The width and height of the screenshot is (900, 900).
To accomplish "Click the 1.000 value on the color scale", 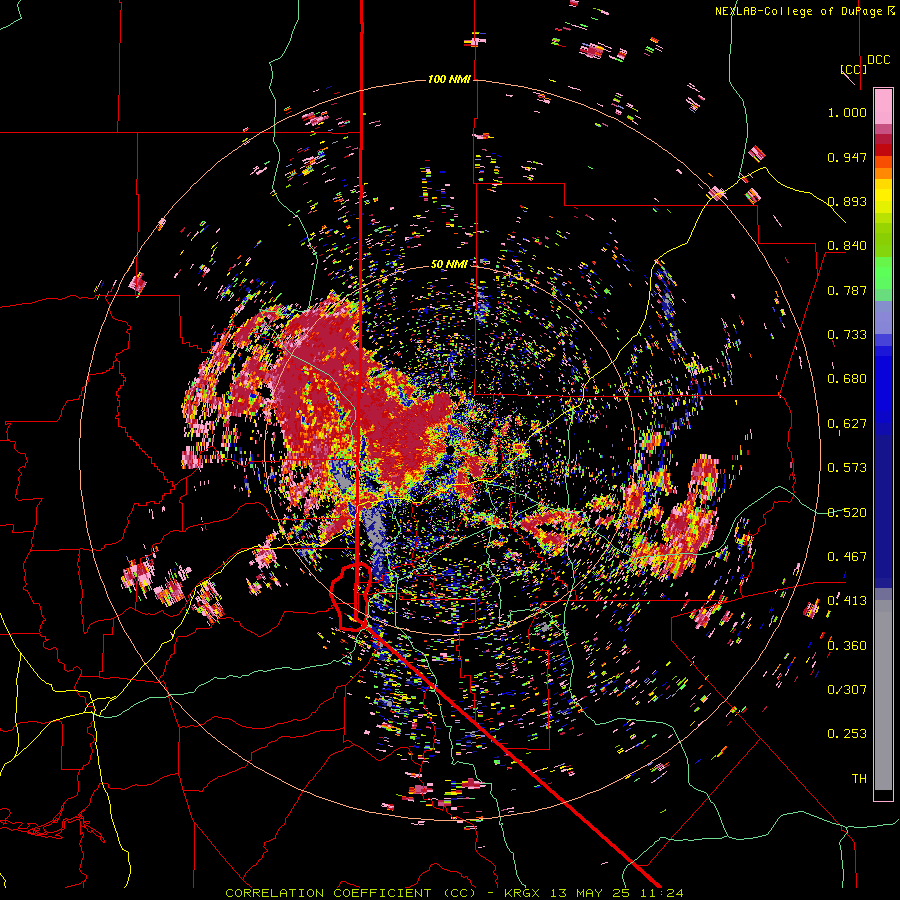I will coord(847,112).
